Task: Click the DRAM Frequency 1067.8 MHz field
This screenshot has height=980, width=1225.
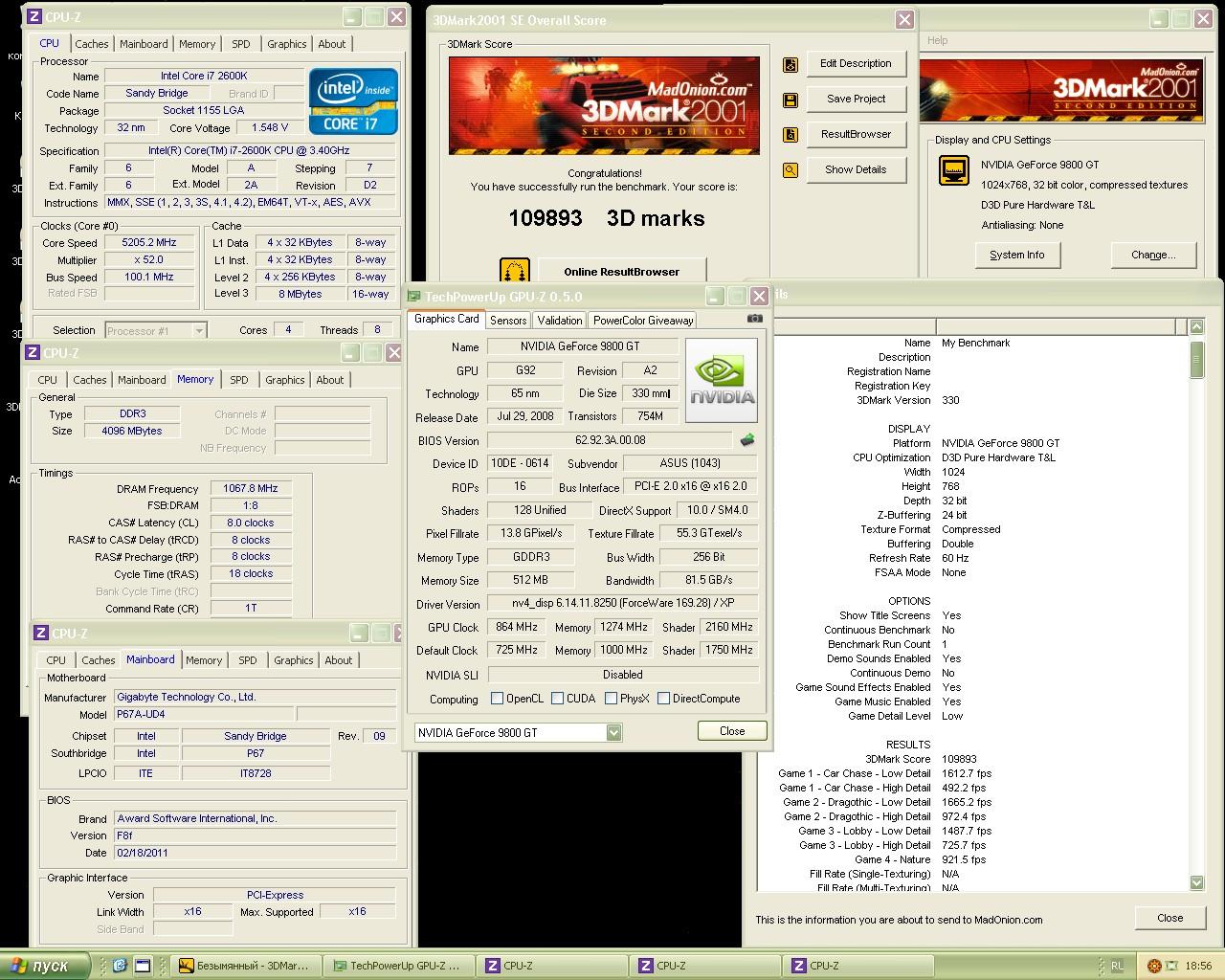Action: tap(250, 489)
